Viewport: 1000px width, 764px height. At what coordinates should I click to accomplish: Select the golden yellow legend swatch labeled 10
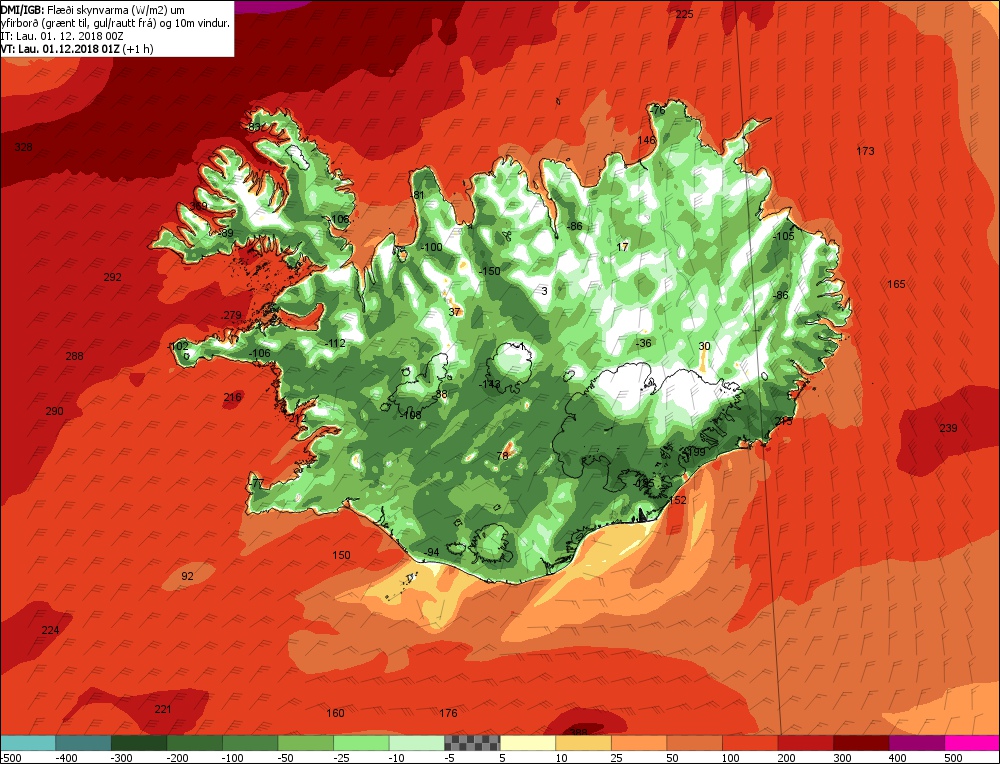[x=583, y=743]
